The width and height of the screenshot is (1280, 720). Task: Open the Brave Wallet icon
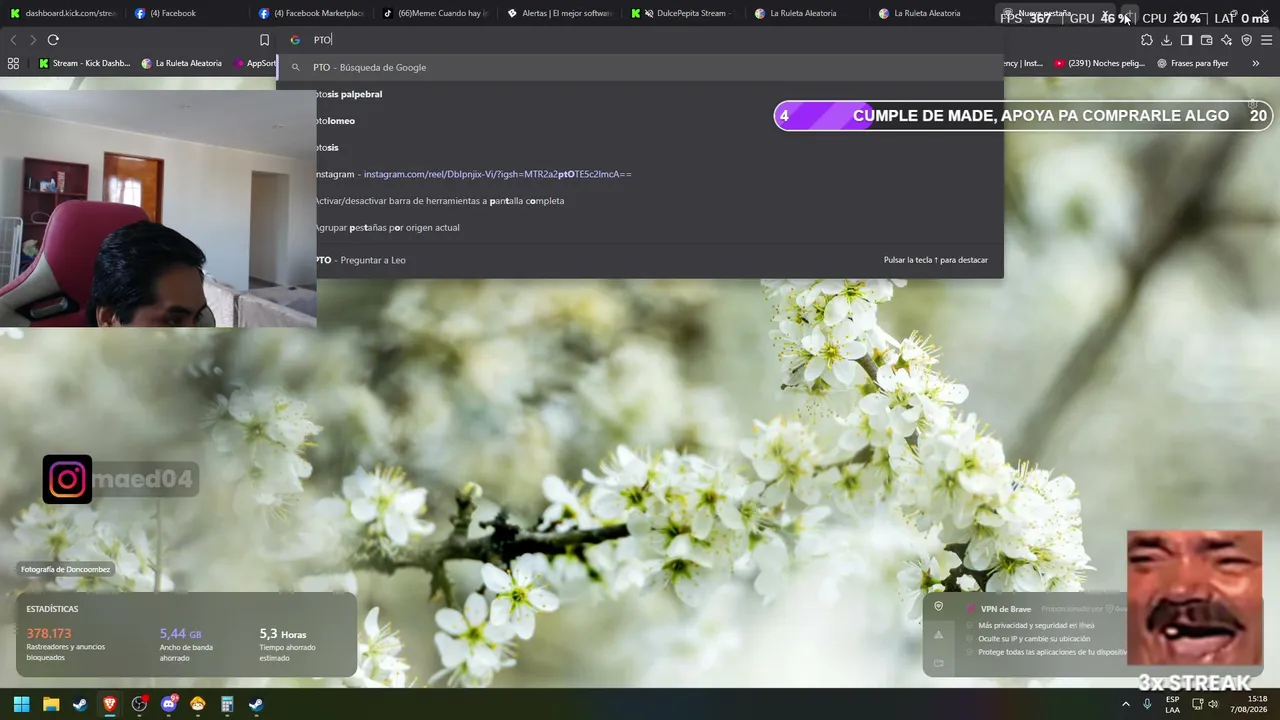(x=1206, y=40)
